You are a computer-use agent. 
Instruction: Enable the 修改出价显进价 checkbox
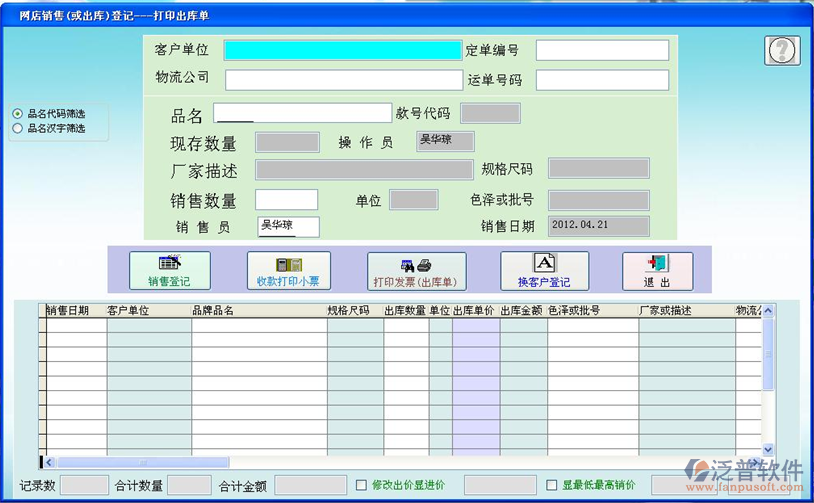[x=361, y=485]
